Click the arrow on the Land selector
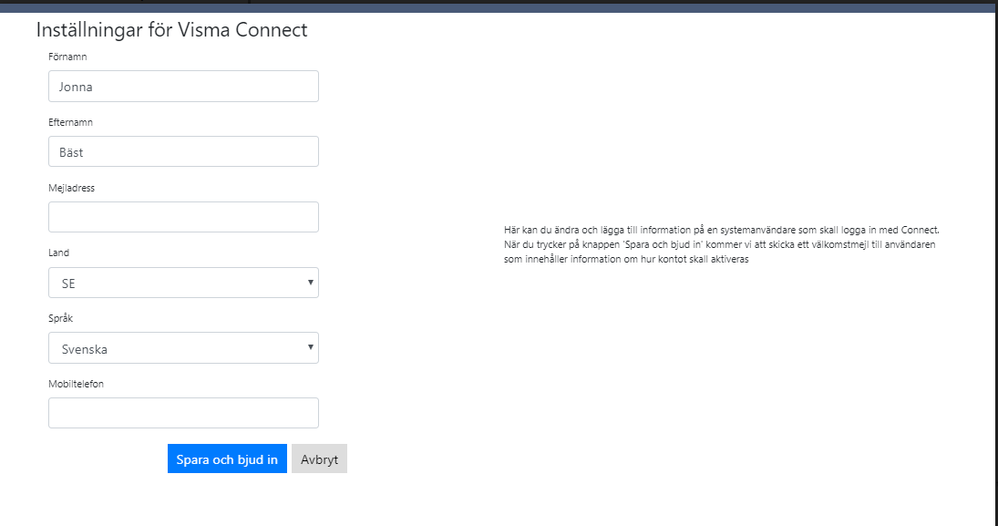 (311, 283)
